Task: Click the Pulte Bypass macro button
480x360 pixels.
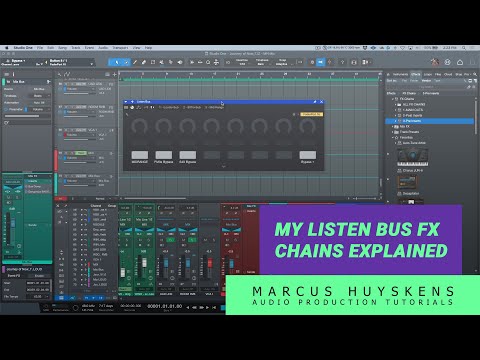Action: click(163, 155)
